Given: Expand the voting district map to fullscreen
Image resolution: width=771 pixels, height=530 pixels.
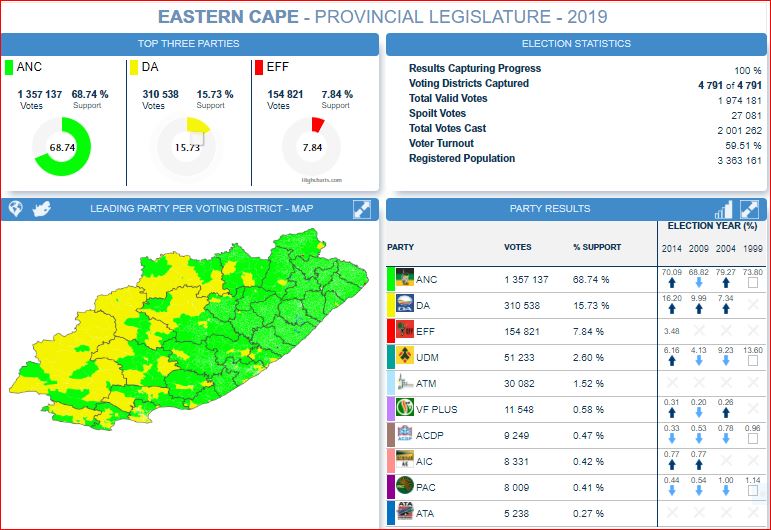Looking at the screenshot, I should pos(362,209).
